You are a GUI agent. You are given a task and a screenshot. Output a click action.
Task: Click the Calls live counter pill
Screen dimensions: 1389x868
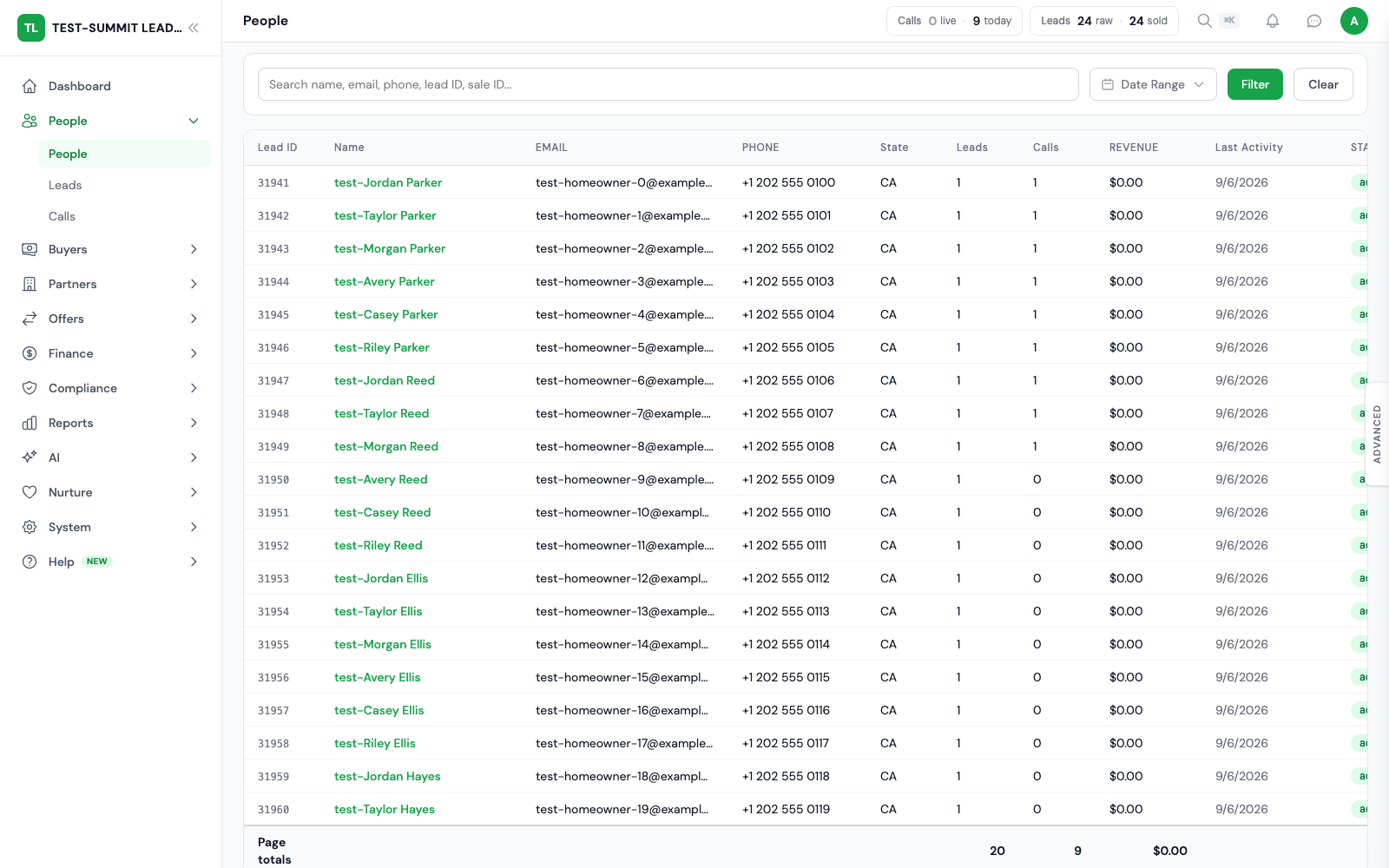point(954,21)
